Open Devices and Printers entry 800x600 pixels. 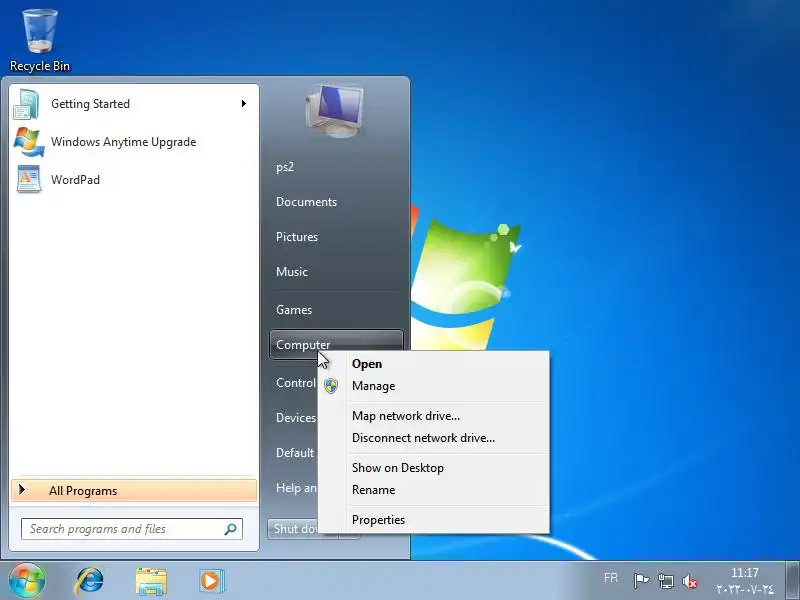pyautogui.click(x=295, y=418)
